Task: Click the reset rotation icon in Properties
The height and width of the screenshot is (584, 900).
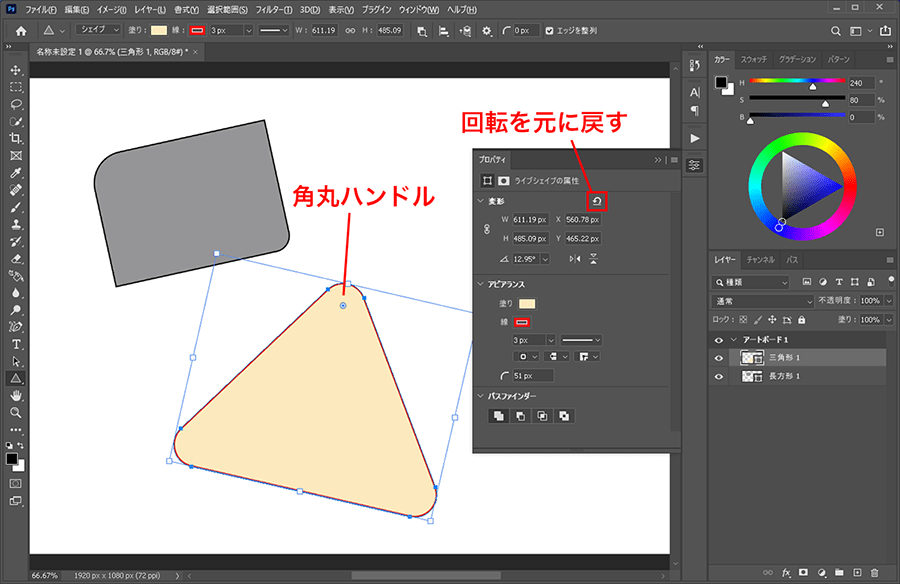Action: click(x=597, y=202)
